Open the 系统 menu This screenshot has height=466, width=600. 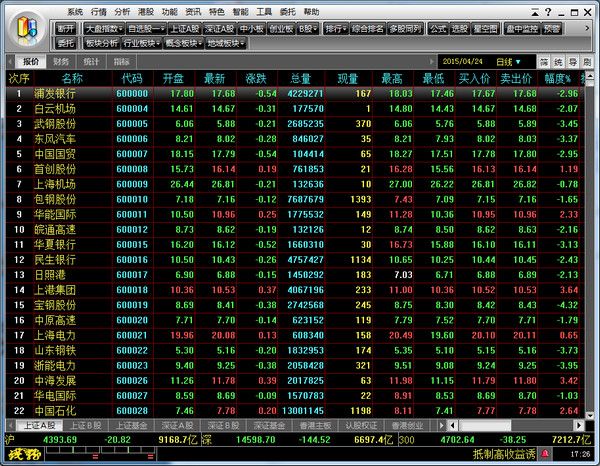tap(75, 12)
